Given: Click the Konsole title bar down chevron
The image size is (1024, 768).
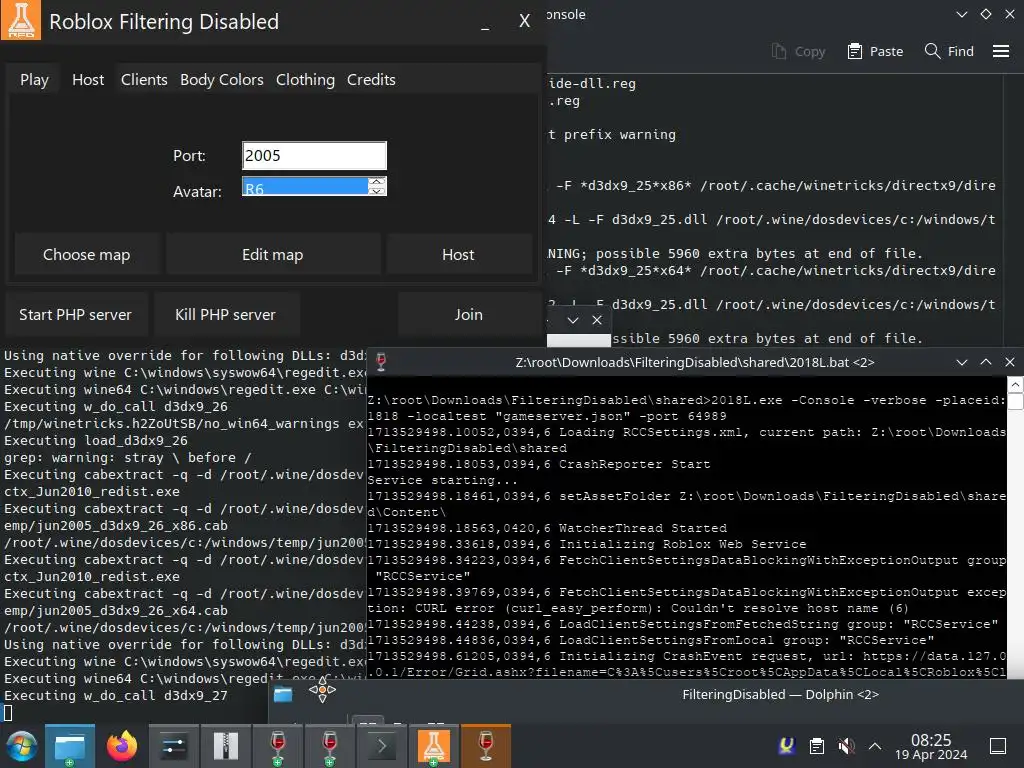Looking at the screenshot, I should point(961,14).
